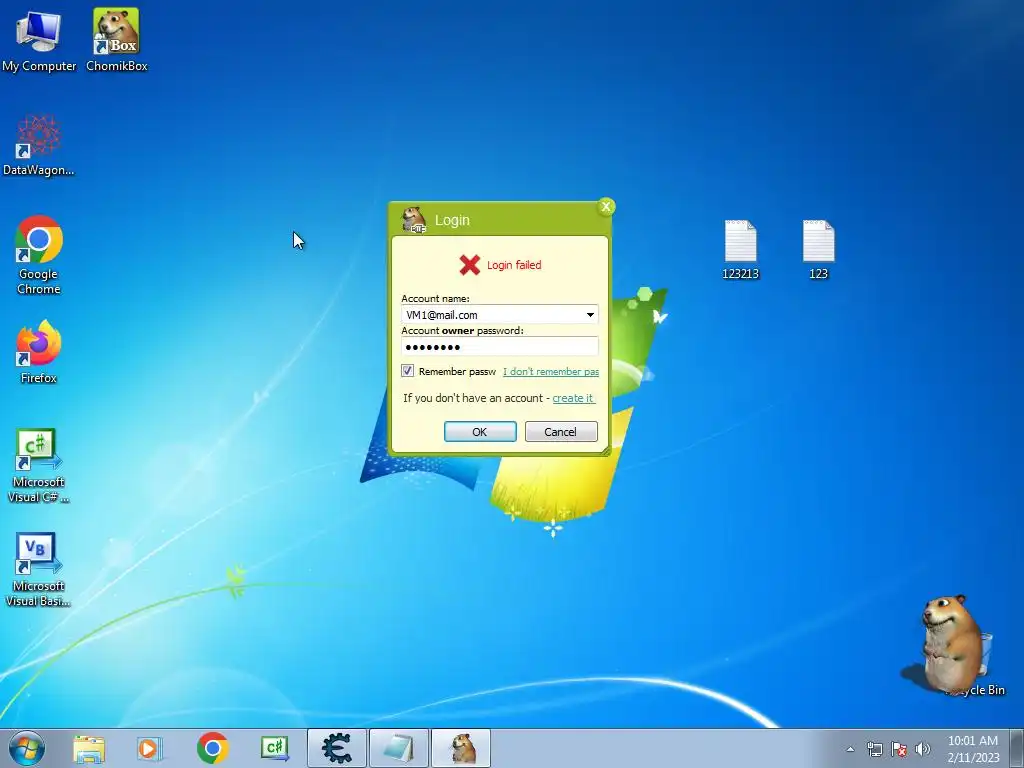Select the 123 text file on desktop
1024x768 pixels.
[818, 249]
